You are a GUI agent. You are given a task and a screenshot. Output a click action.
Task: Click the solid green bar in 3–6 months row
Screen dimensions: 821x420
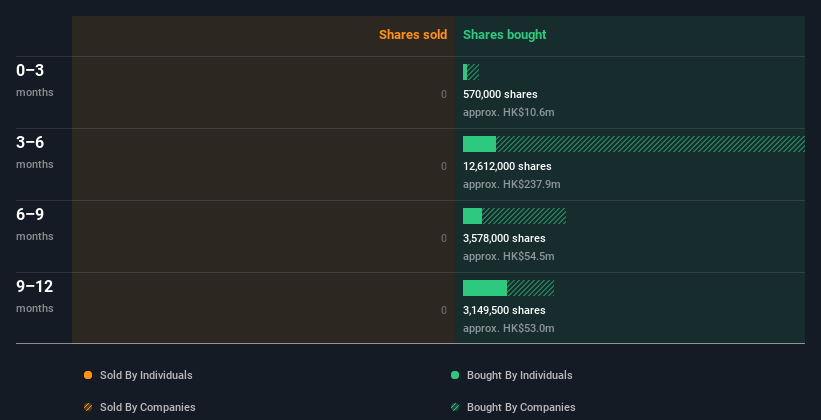[479, 144]
